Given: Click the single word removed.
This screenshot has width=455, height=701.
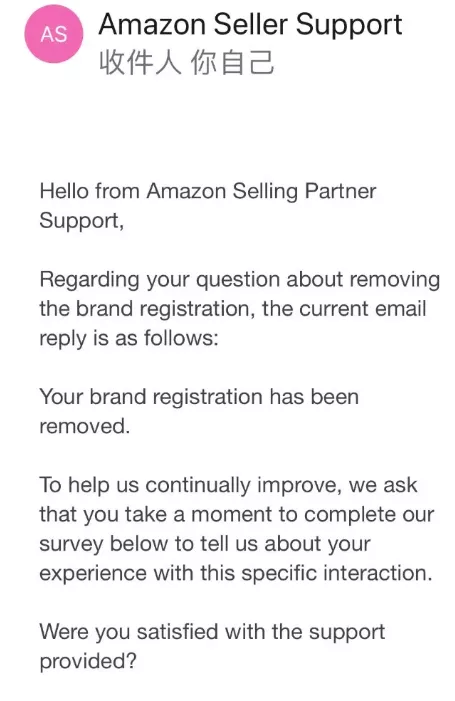Looking at the screenshot, I should tap(84, 427).
